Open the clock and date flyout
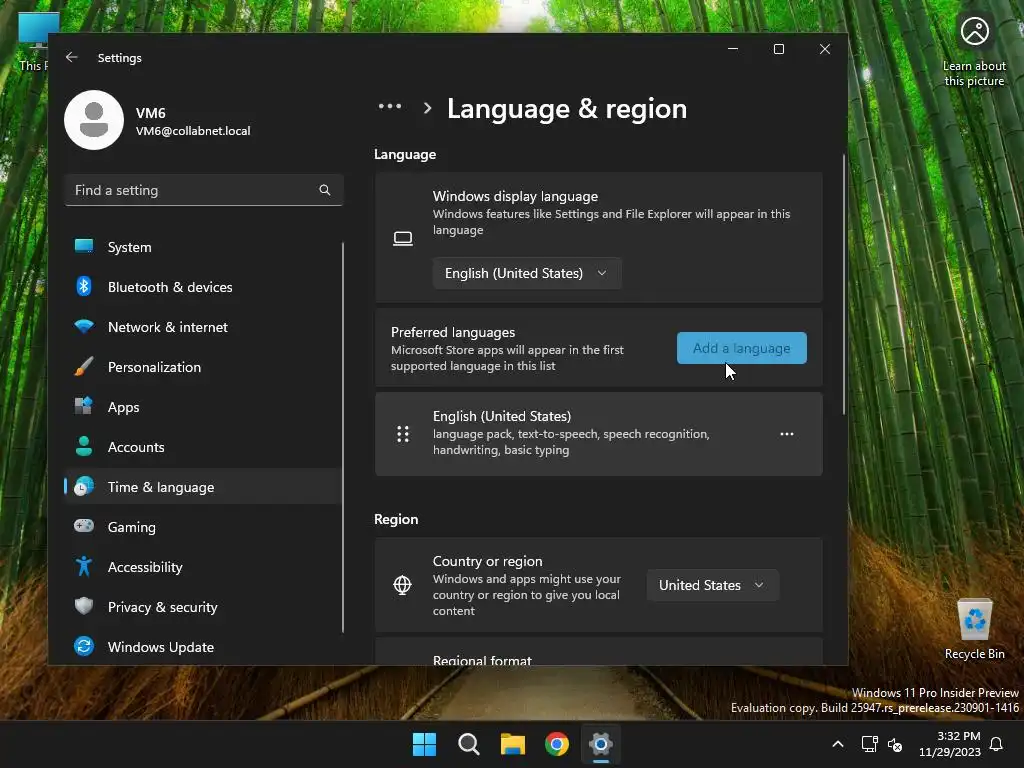 coord(950,744)
